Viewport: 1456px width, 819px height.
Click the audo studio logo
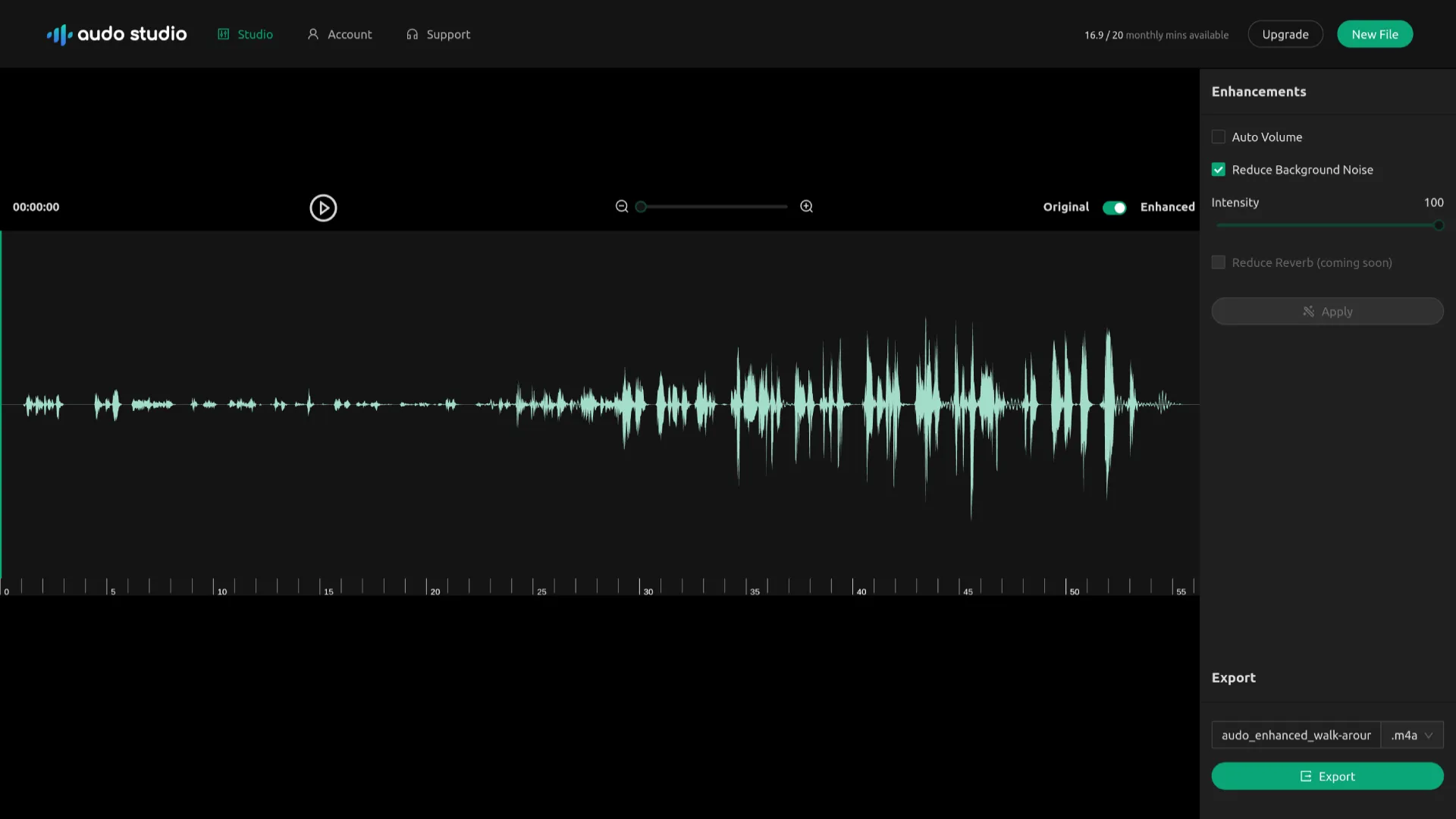[x=115, y=34]
